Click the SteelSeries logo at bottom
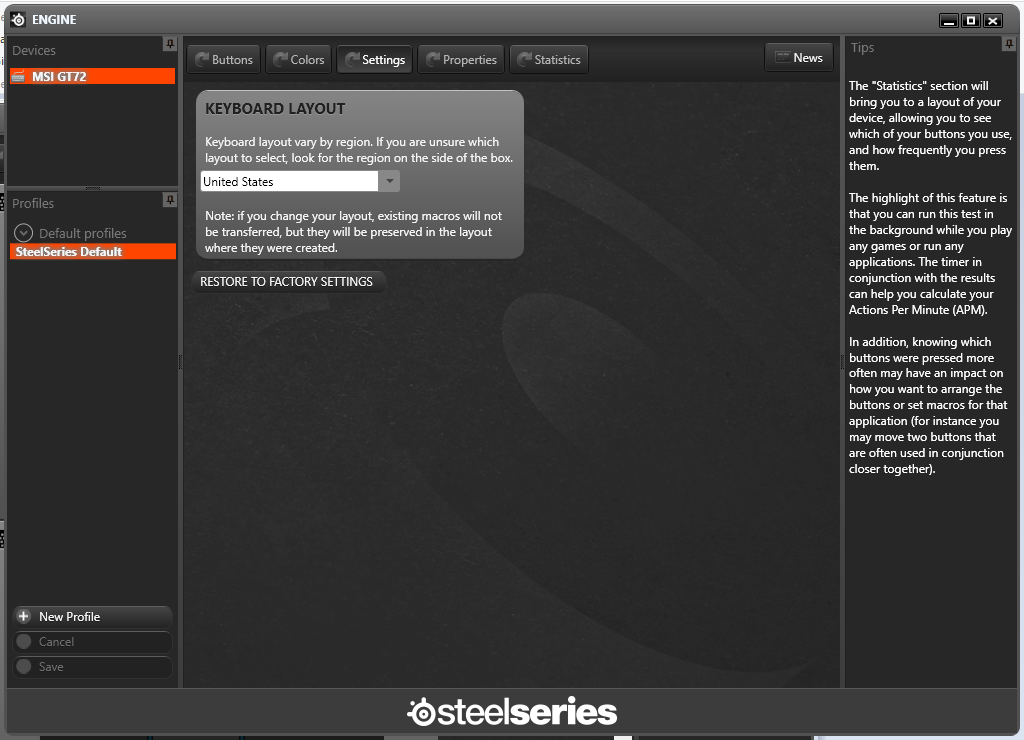 coord(512,712)
